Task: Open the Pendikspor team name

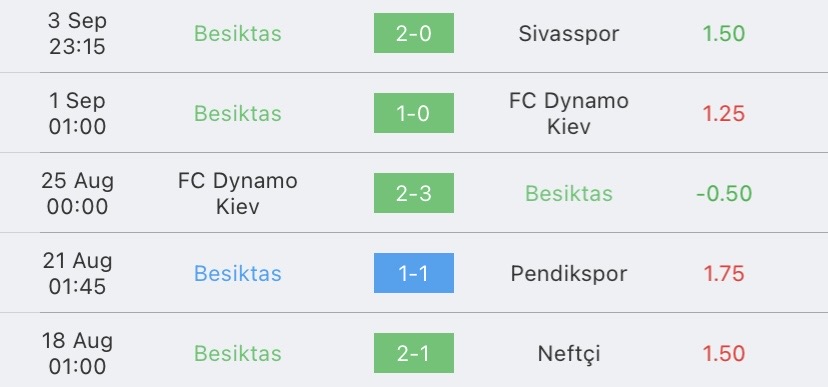Action: tap(569, 273)
